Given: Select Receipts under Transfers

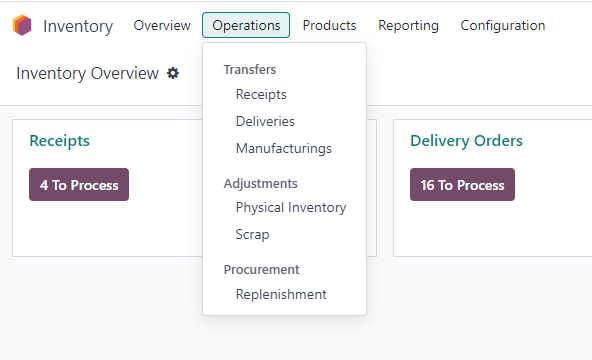Looking at the screenshot, I should (x=261, y=94).
